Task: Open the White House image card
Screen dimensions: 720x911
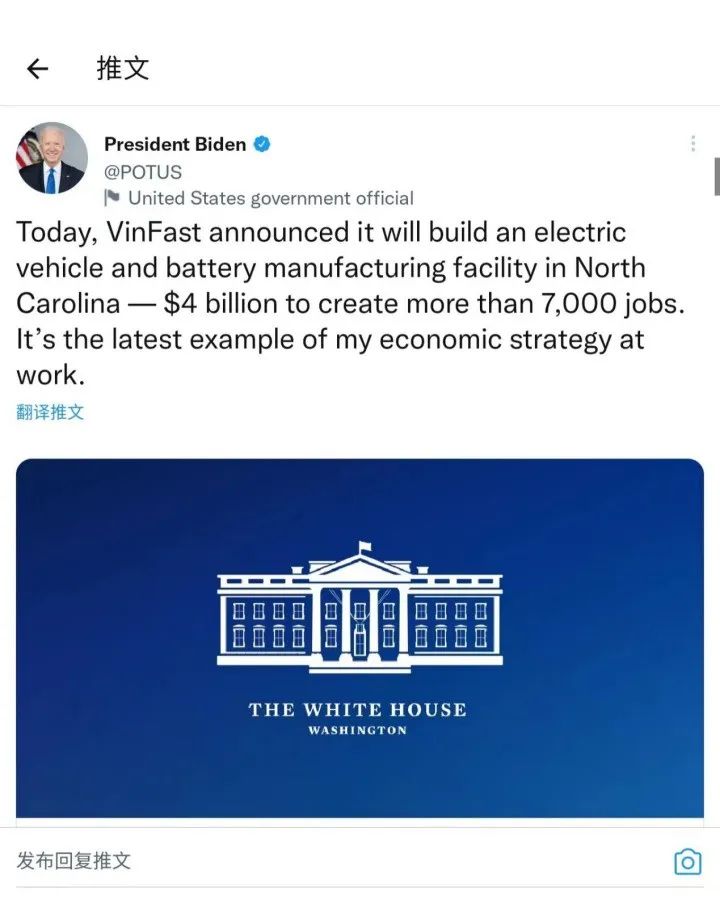Action: (360, 638)
